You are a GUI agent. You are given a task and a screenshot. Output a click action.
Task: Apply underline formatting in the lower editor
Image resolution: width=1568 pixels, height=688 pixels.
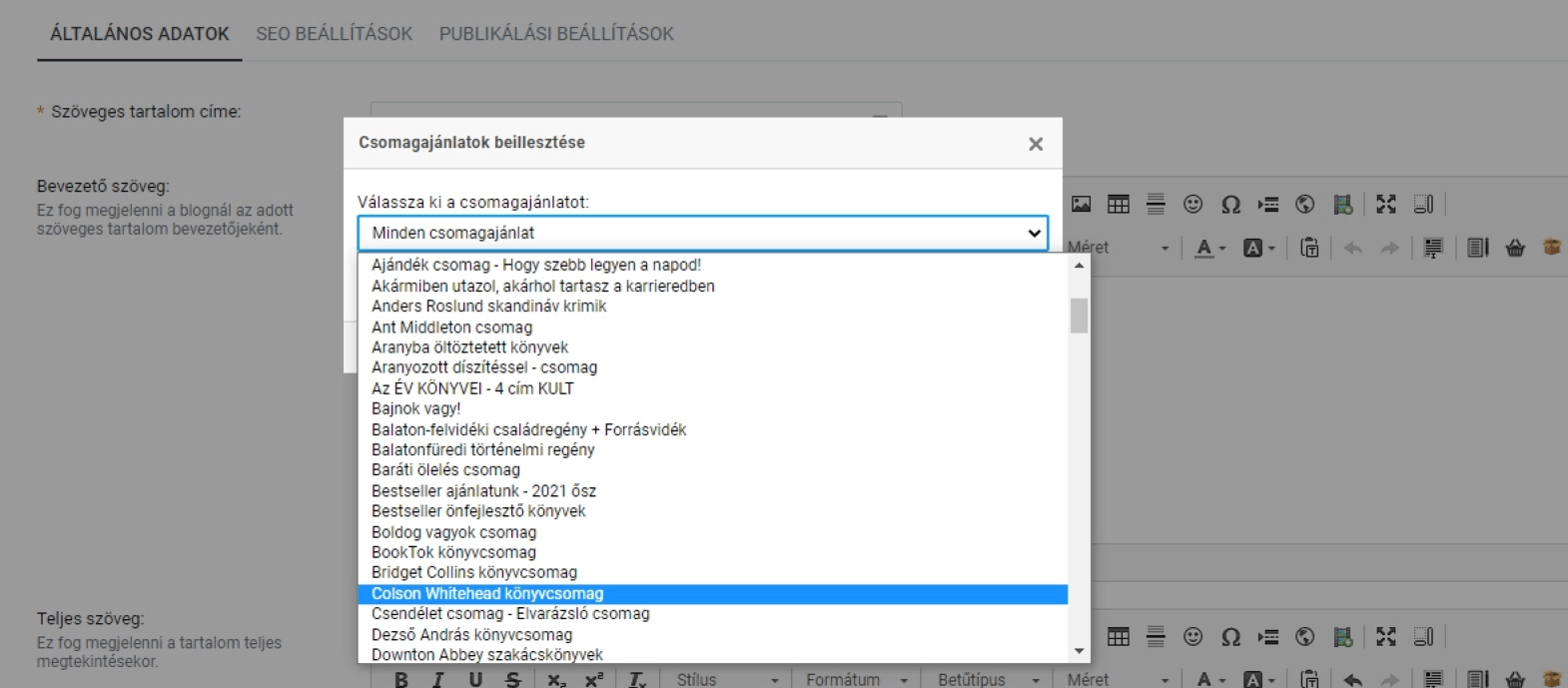(475, 679)
